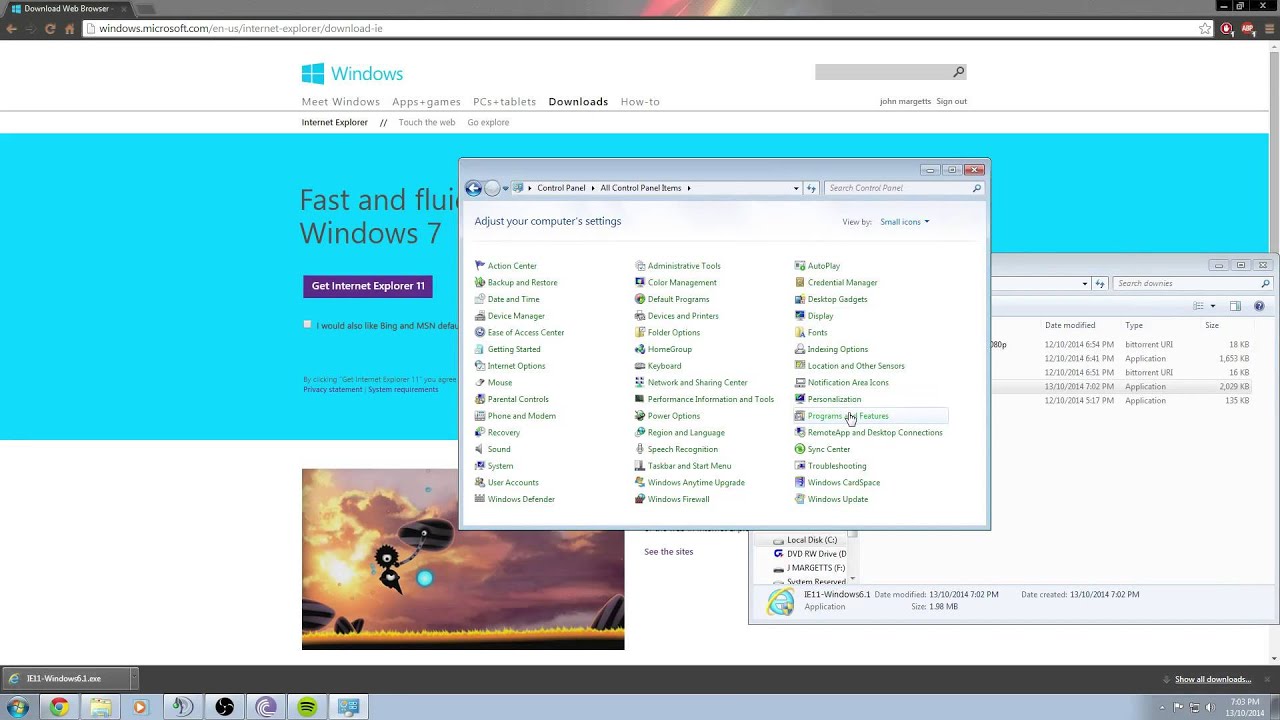This screenshot has height=720, width=1280.
Task: Click the Windows Start orb
Action: (18, 707)
